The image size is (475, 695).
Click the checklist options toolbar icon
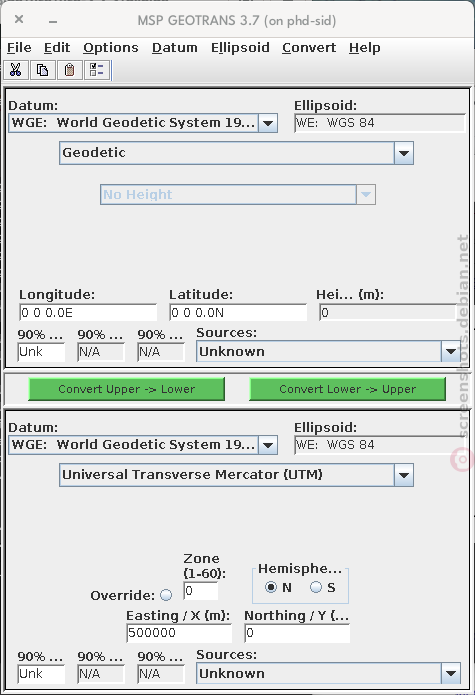tap(96, 70)
